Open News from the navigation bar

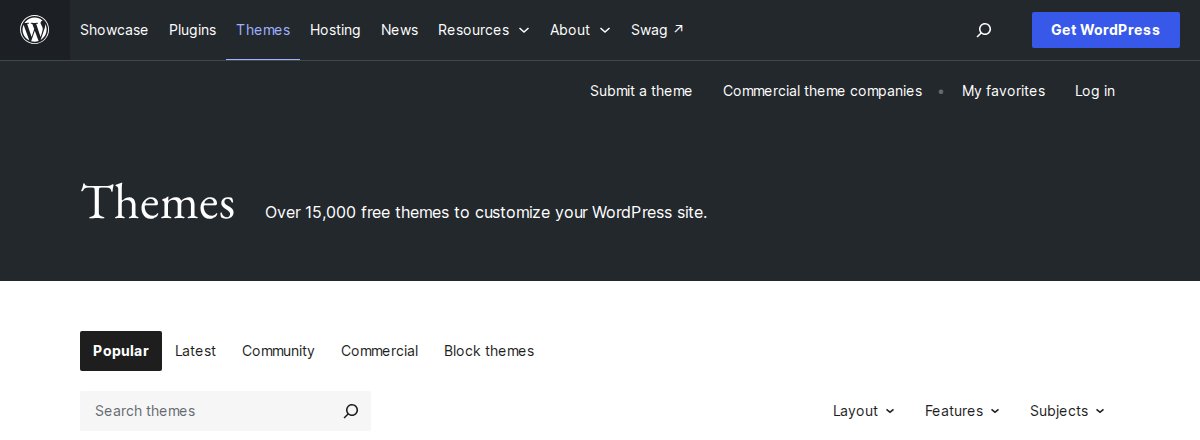pyautogui.click(x=399, y=30)
